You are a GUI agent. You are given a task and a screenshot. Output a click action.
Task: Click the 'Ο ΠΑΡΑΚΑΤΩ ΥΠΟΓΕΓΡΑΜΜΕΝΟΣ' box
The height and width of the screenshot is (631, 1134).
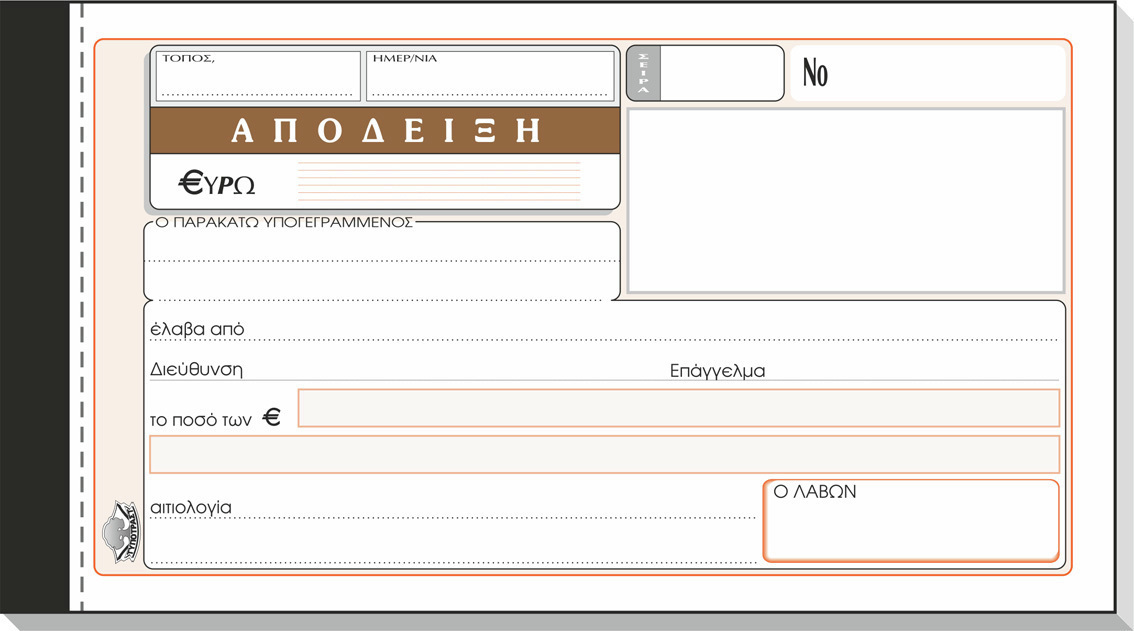pyautogui.click(x=382, y=261)
